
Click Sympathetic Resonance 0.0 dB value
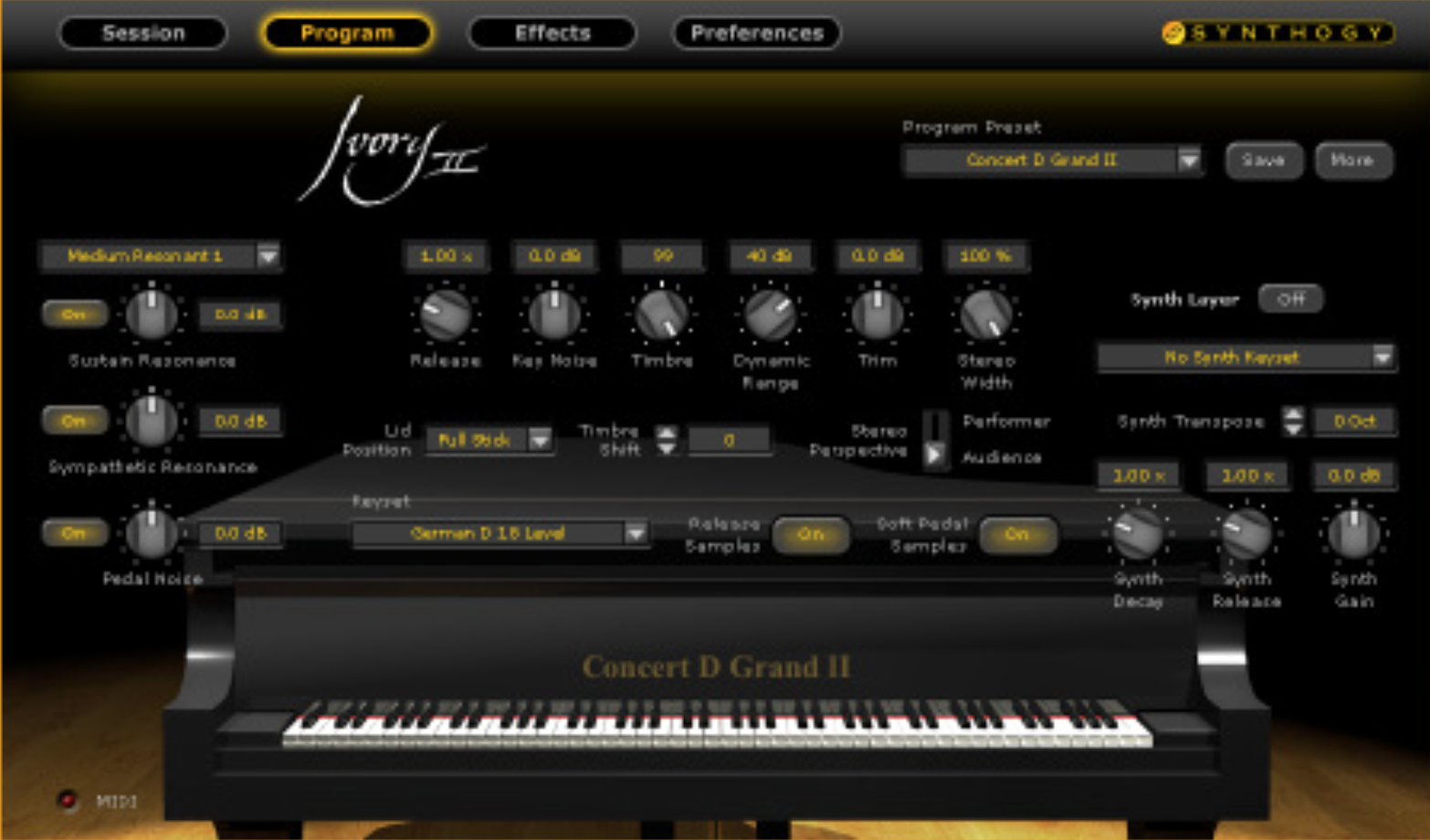pyautogui.click(x=240, y=421)
